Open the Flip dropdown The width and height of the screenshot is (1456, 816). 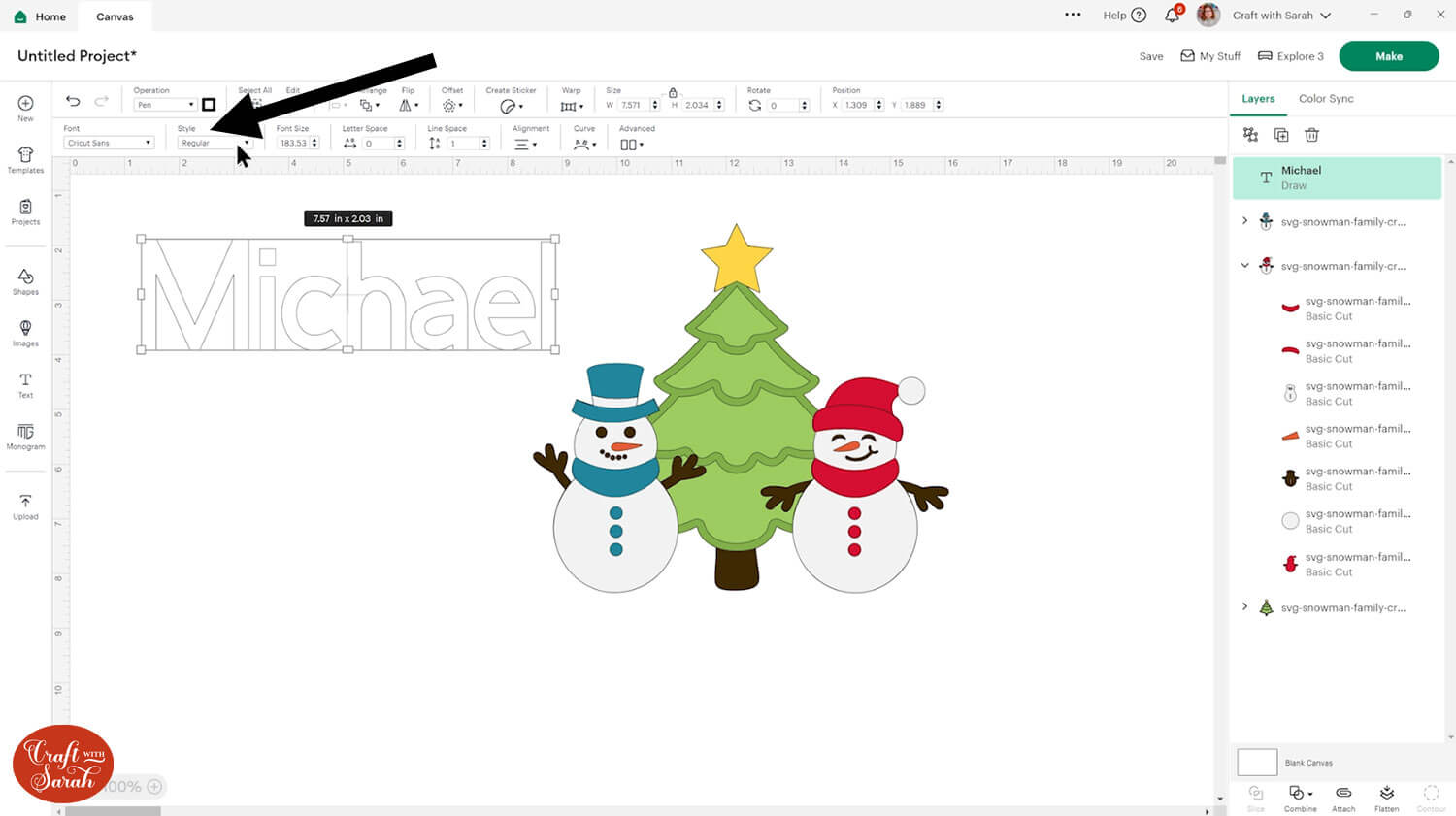409,105
